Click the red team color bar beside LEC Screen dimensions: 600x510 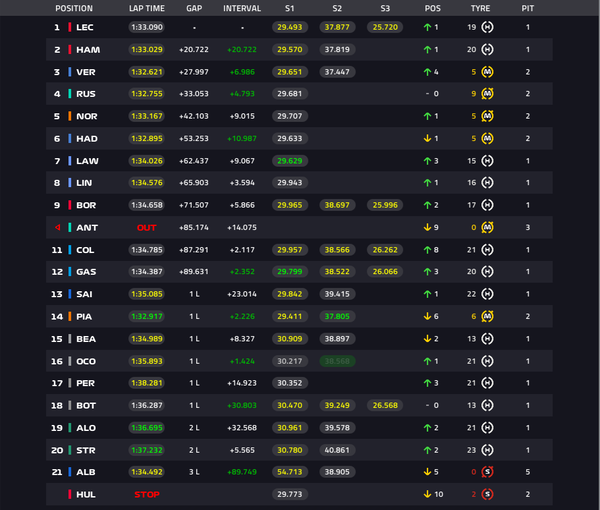70,27
